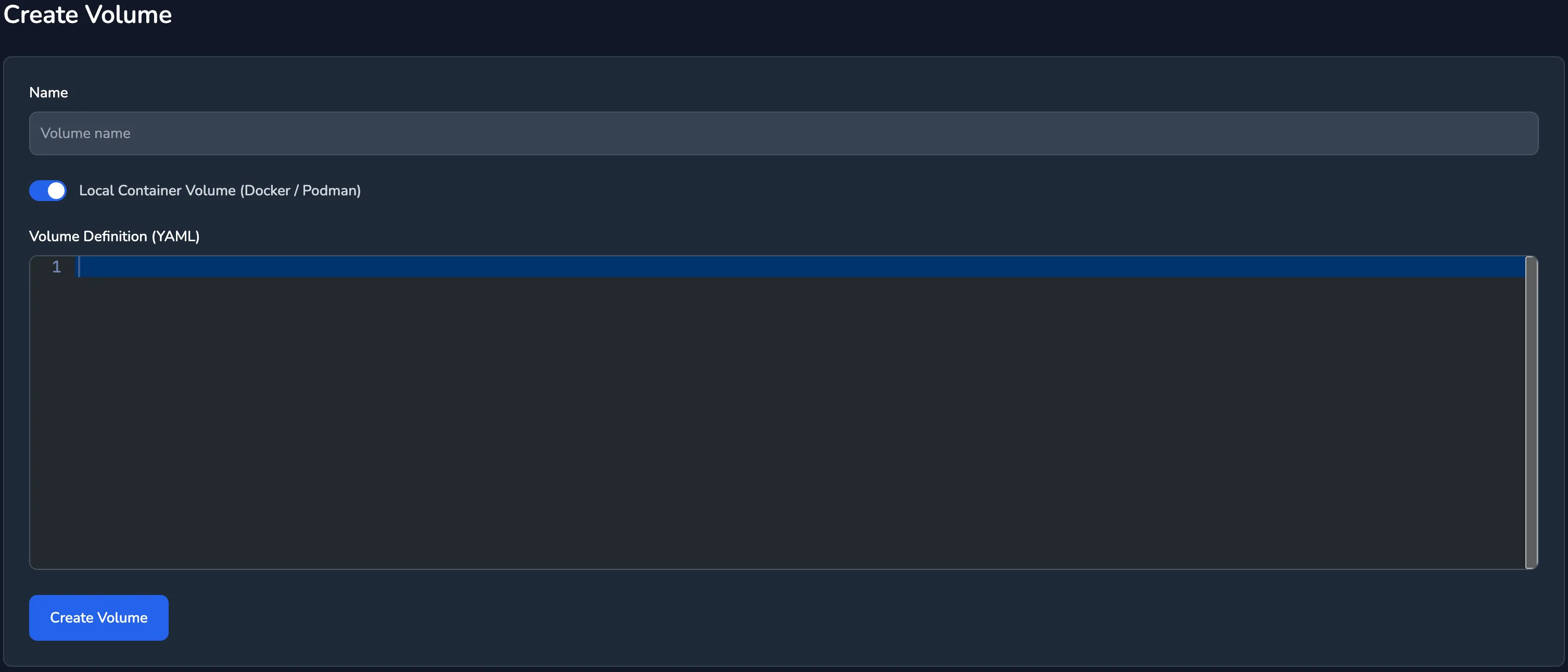Screen dimensions: 1568x672
Task: Click the YAML editor text area
Action: point(784,412)
